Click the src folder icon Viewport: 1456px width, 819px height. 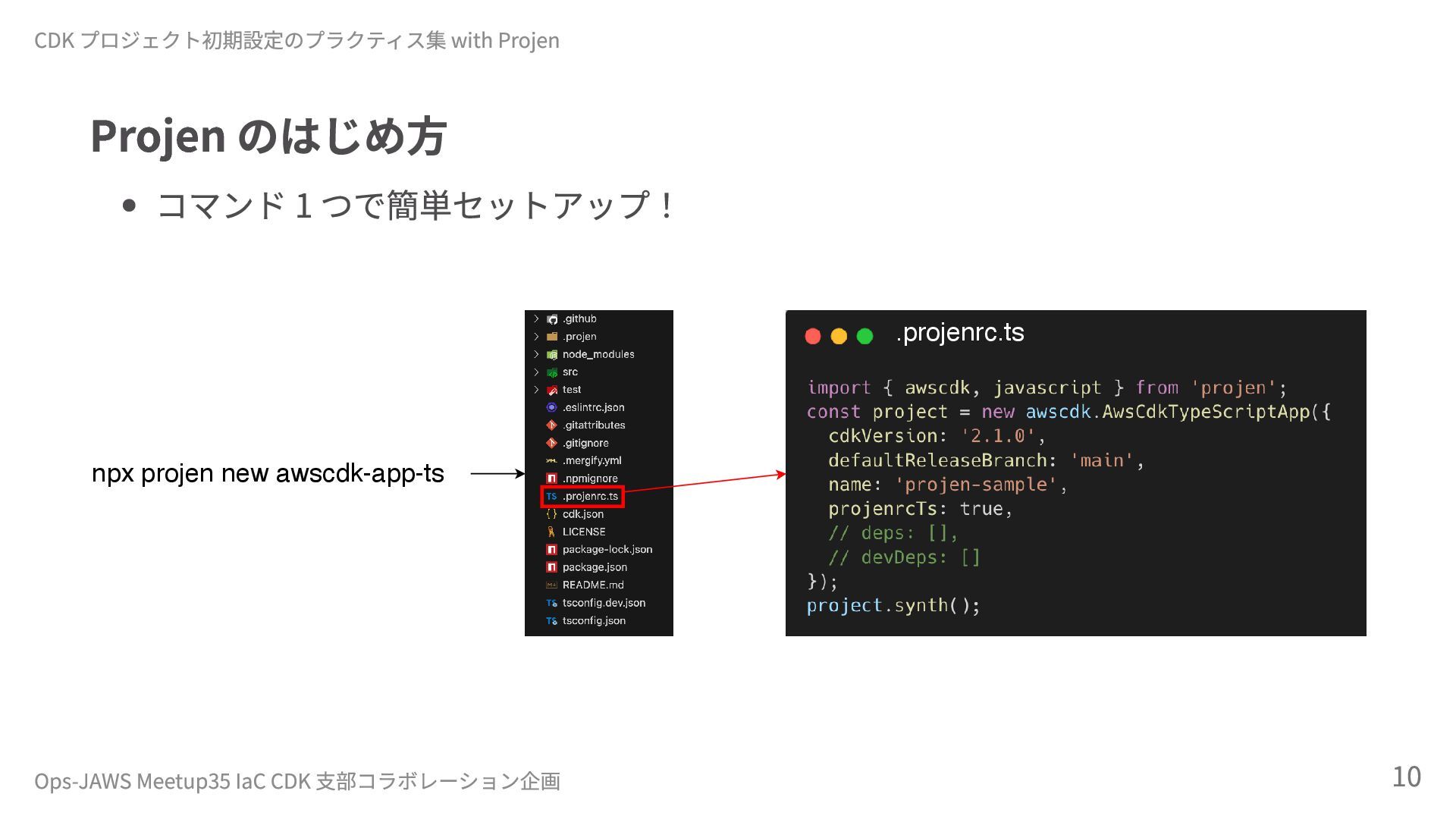tap(552, 372)
